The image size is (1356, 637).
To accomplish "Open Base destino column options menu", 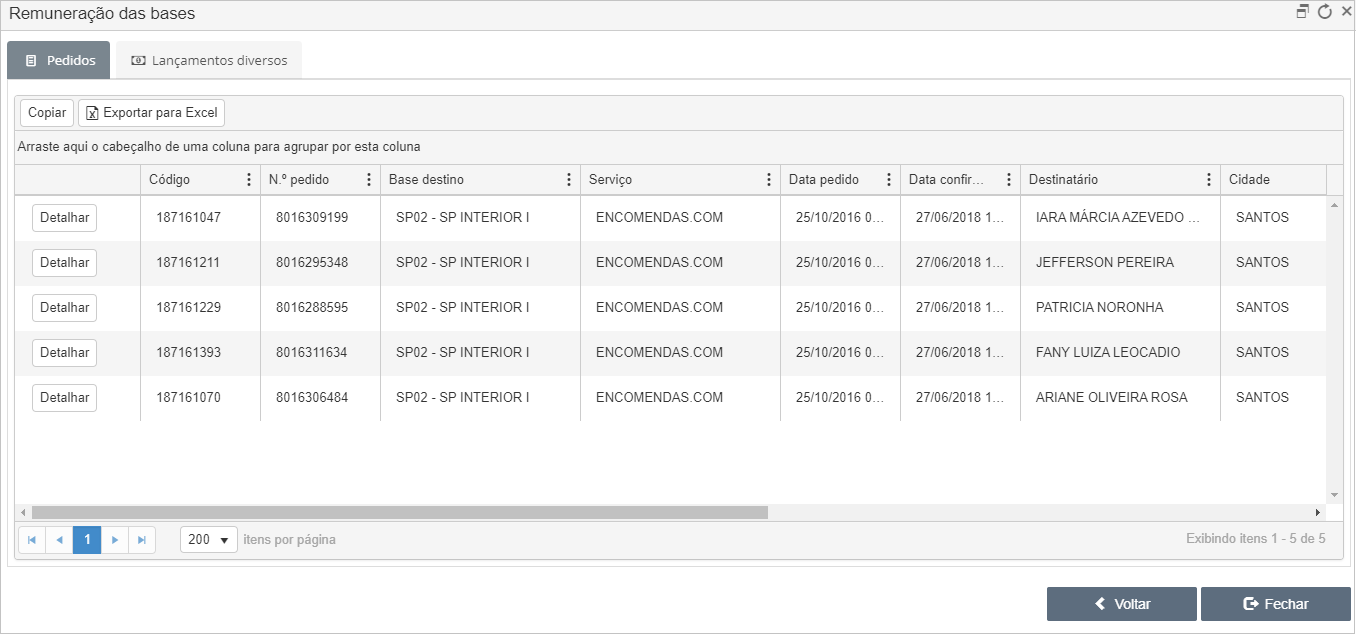I will tap(569, 180).
